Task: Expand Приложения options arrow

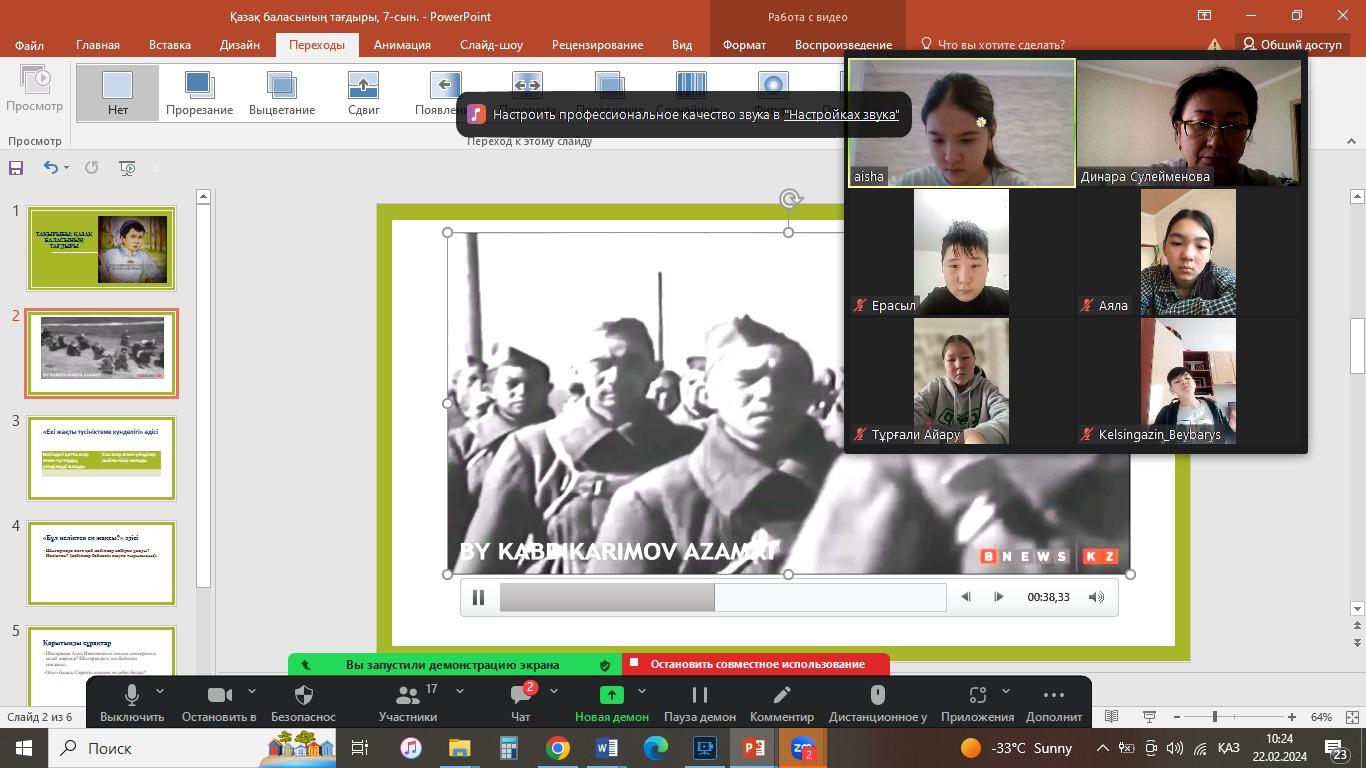Action: (x=1005, y=691)
